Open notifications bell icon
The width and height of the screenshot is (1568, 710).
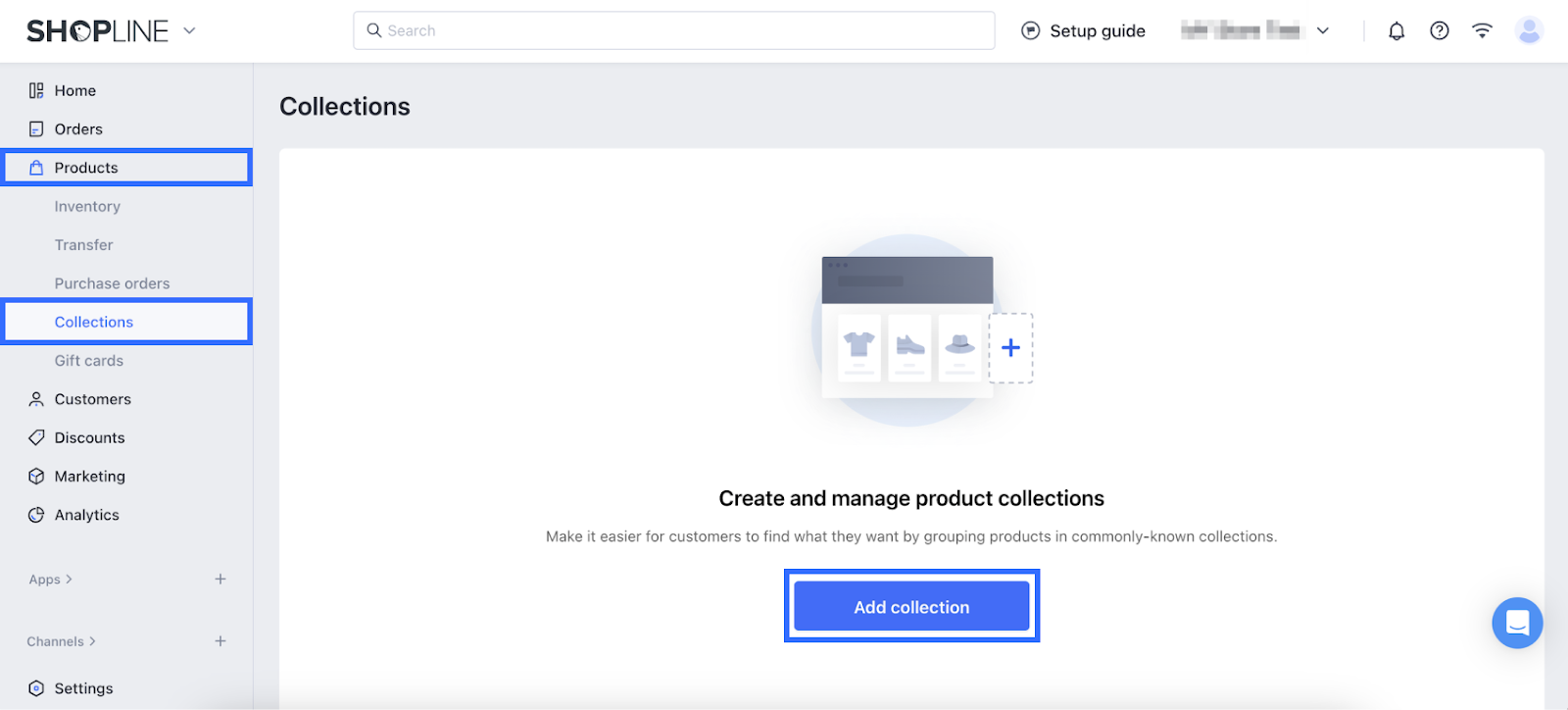click(1396, 31)
